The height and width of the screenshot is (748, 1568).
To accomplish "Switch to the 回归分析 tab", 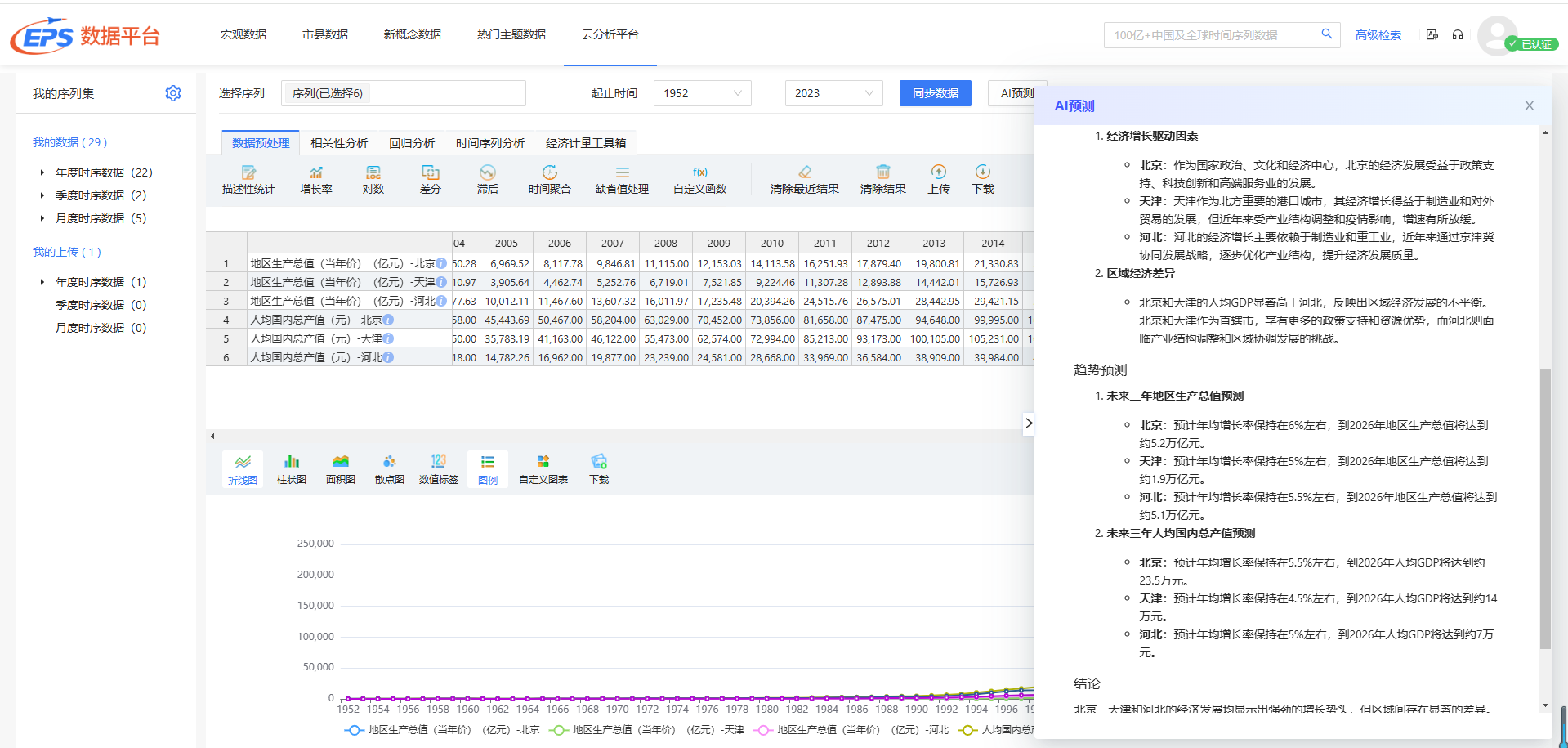I will (x=412, y=143).
